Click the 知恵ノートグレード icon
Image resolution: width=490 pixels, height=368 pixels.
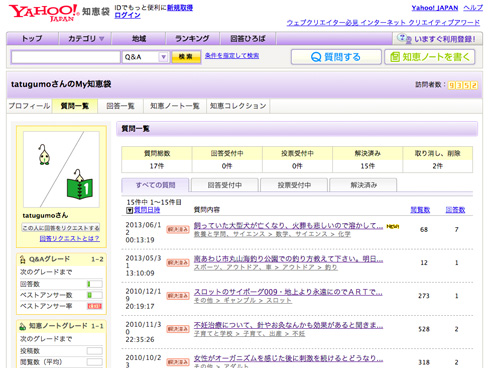[23, 326]
